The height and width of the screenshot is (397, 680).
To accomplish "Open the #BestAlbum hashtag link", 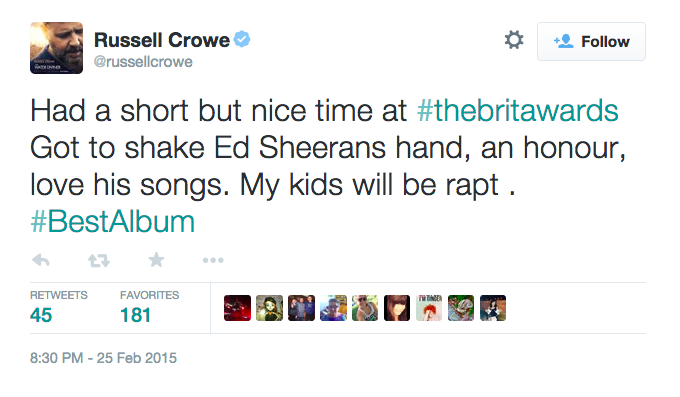I will pyautogui.click(x=112, y=222).
